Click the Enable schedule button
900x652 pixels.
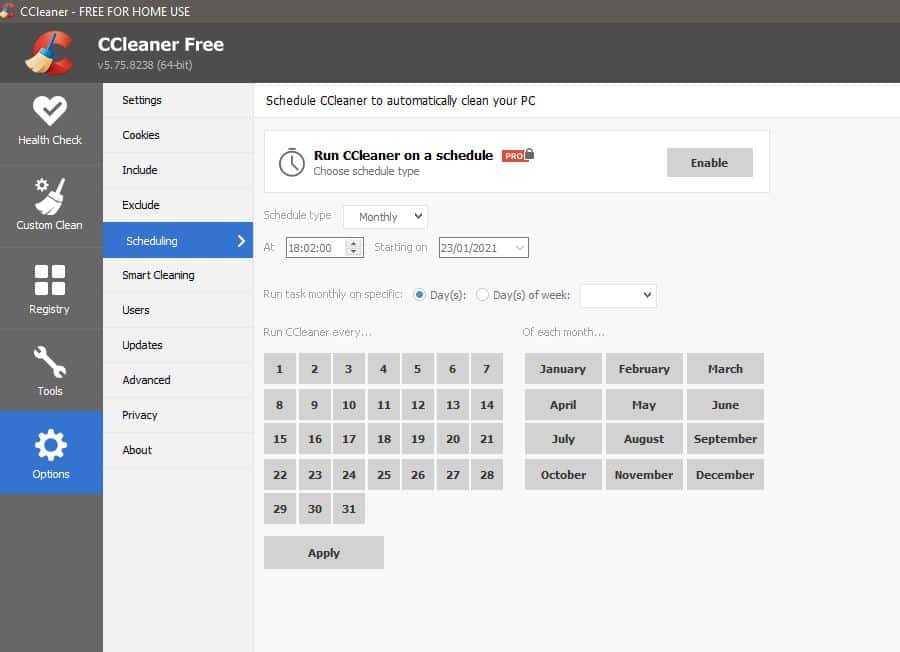(709, 162)
